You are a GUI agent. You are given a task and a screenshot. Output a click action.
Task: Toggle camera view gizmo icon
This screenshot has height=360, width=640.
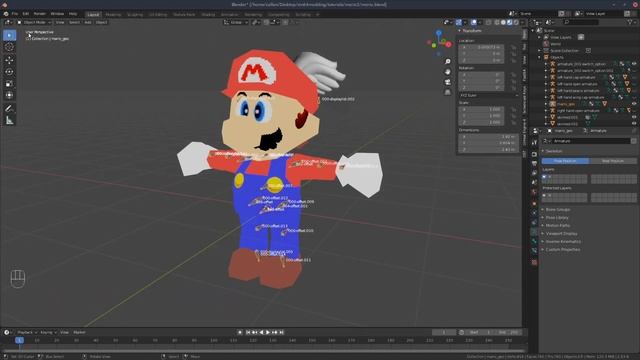(x=448, y=82)
